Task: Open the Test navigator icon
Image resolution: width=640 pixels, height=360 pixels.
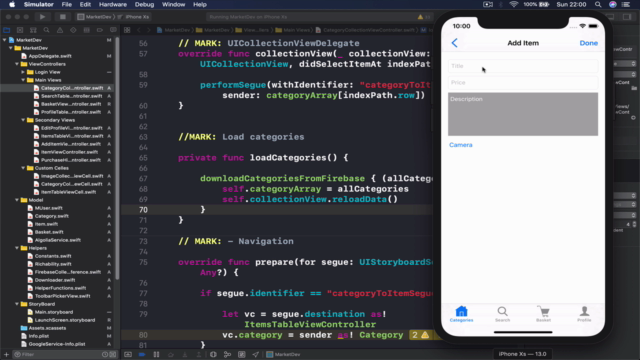Action: pos(73,30)
